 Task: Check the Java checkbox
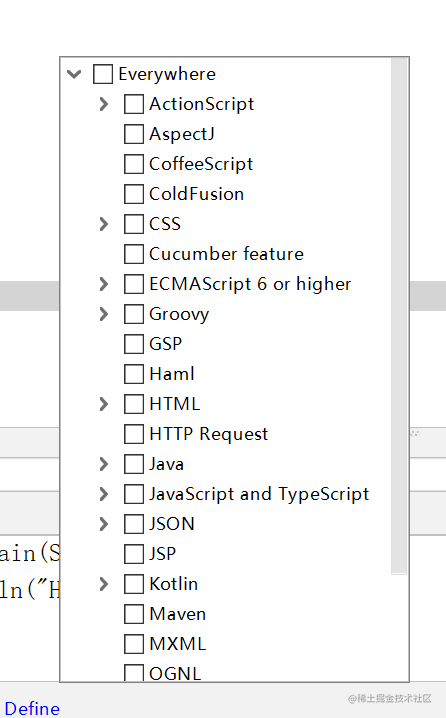(x=134, y=464)
